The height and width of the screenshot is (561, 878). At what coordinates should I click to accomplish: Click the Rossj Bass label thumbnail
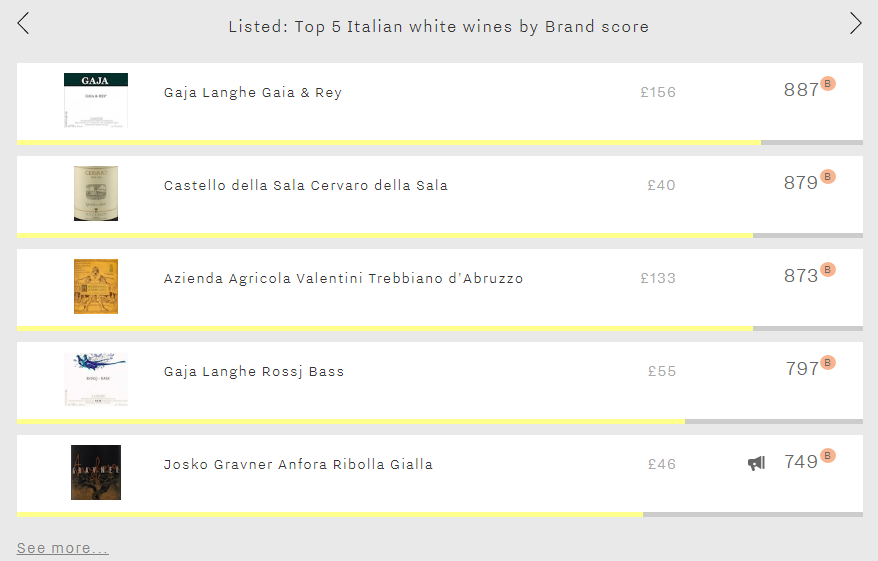(96, 379)
